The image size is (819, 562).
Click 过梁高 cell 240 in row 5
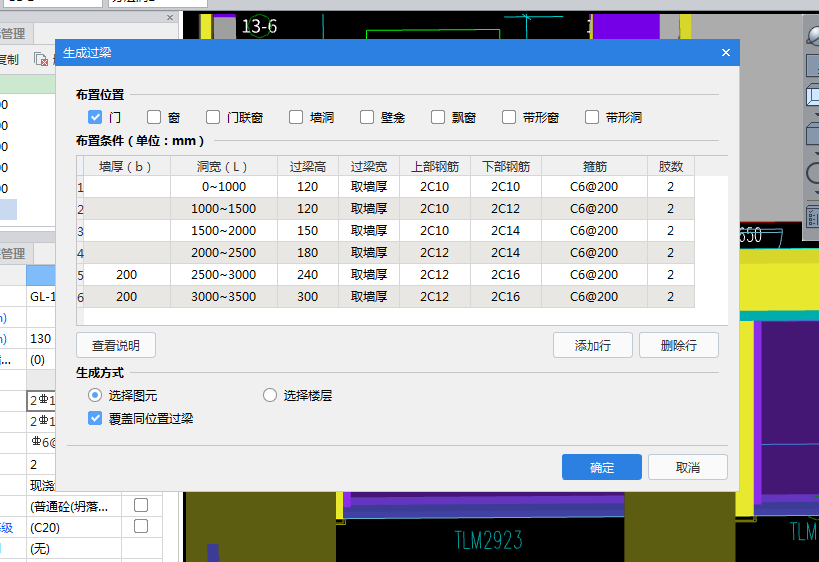(x=308, y=275)
